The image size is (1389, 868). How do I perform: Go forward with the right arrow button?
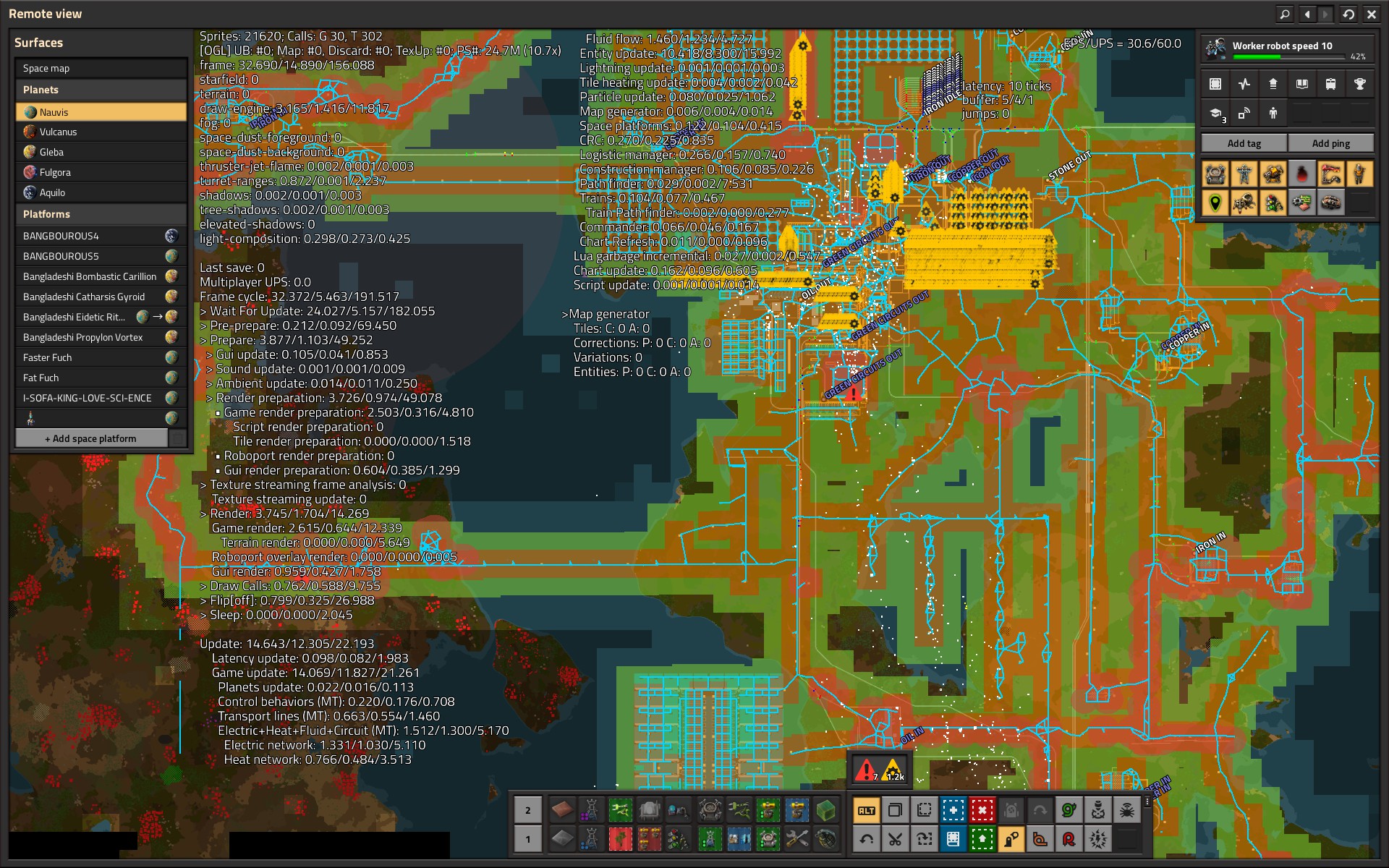pos(1325,14)
